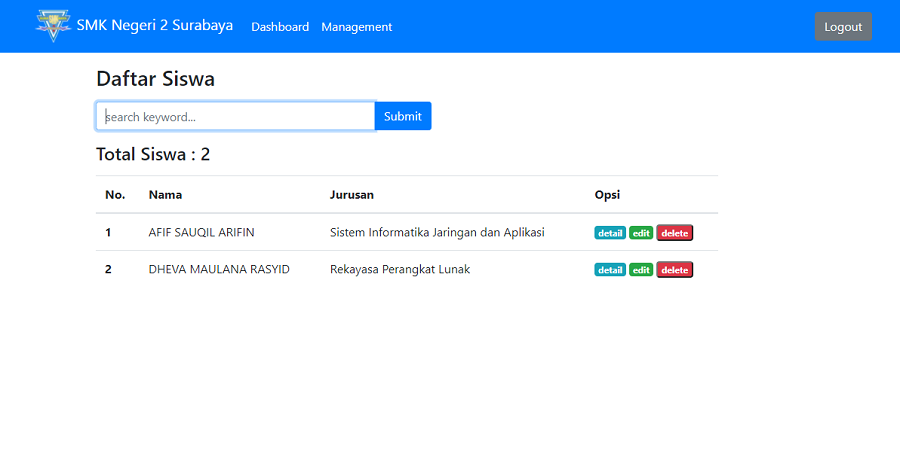Select the Opsi column header
The image size is (900, 466).
(x=608, y=194)
